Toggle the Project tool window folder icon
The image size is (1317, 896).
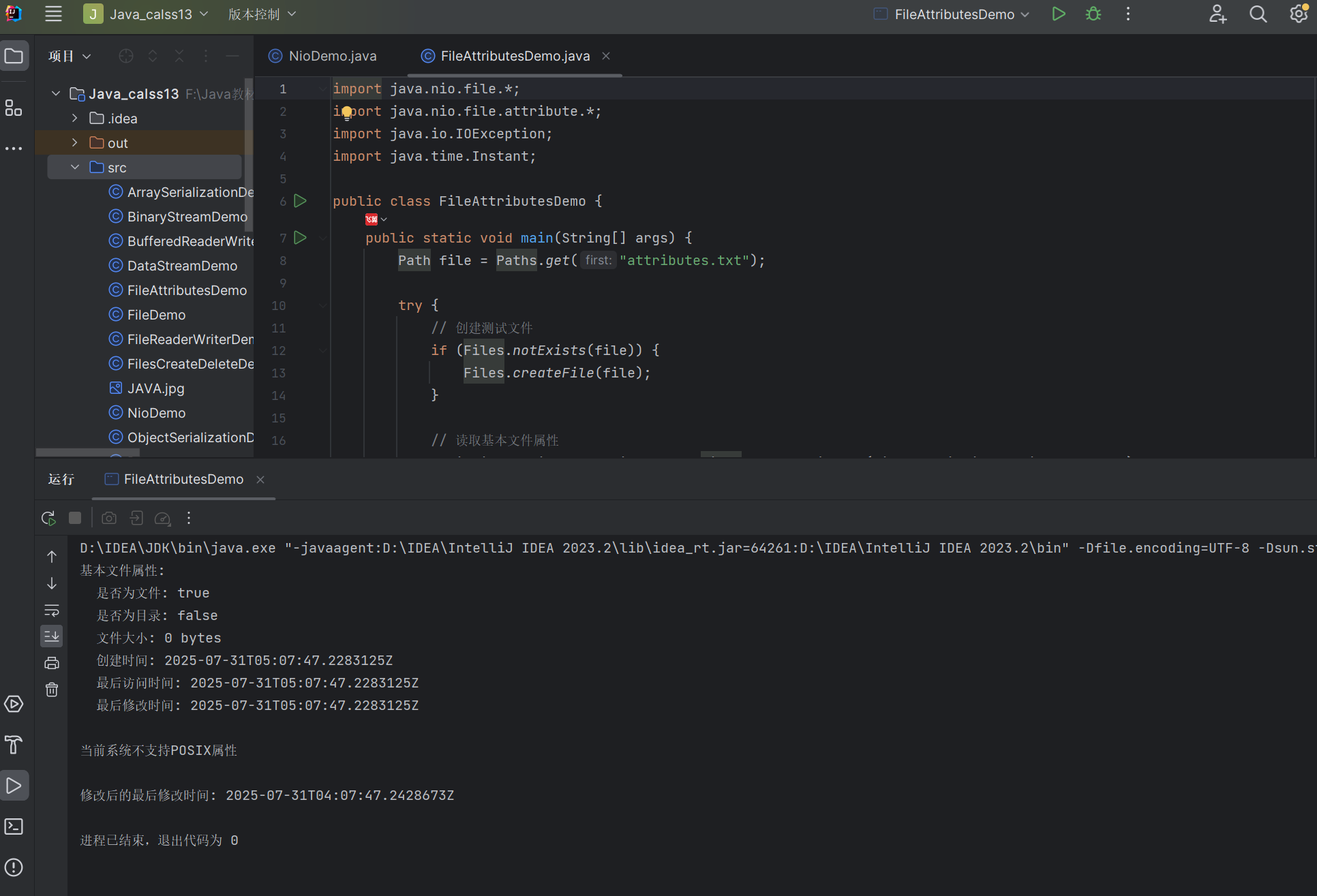pos(14,56)
